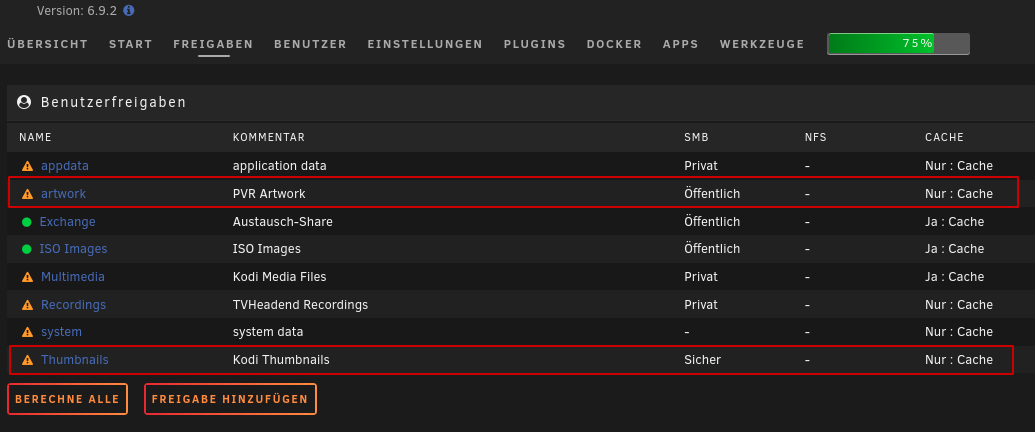Click the warning triangle beside artwork
This screenshot has width=1035, height=432.
pyautogui.click(x=27, y=194)
